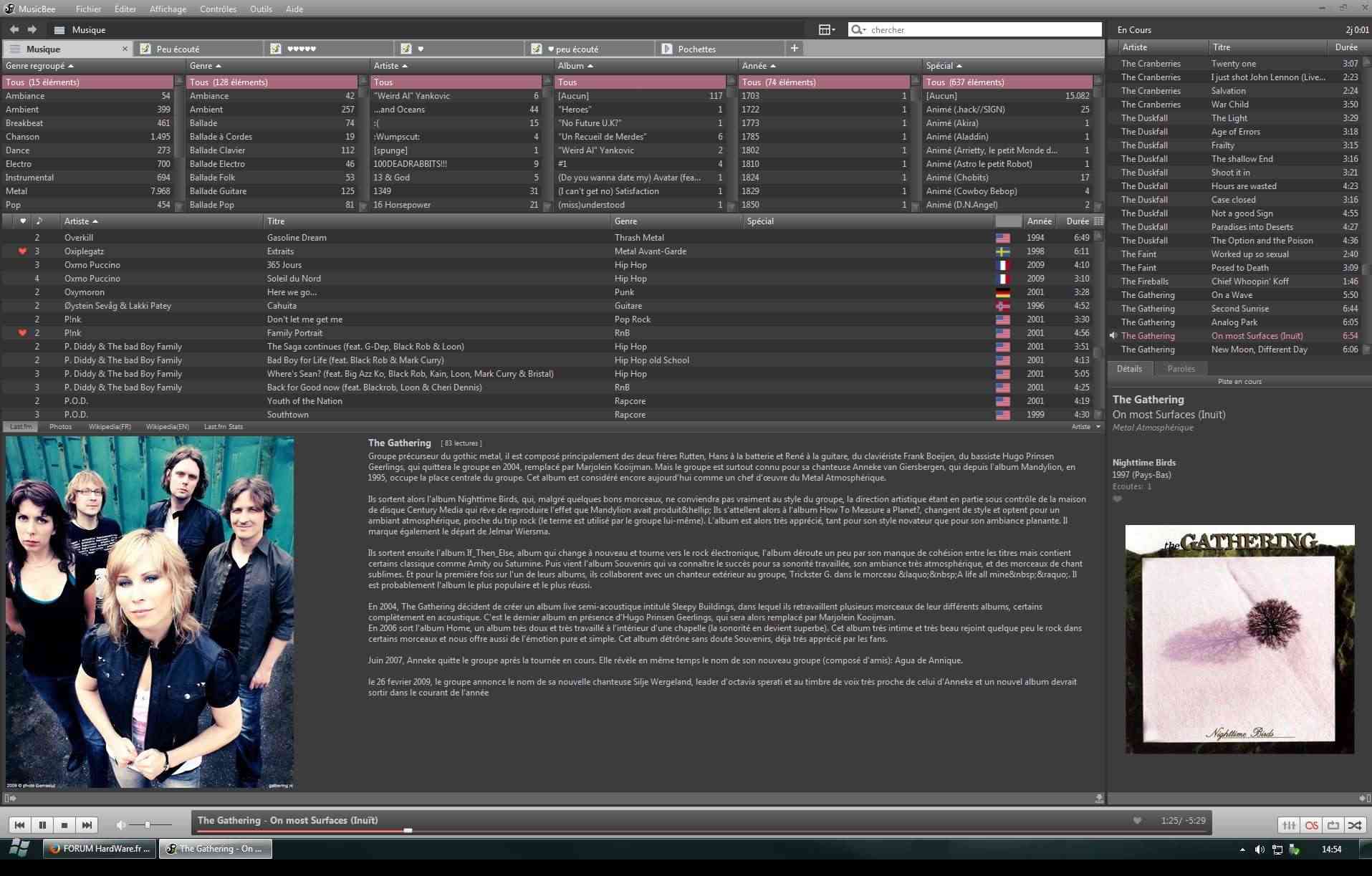Viewport: 1372px width, 876px height.
Task: Pause the current song
Action: (42, 825)
